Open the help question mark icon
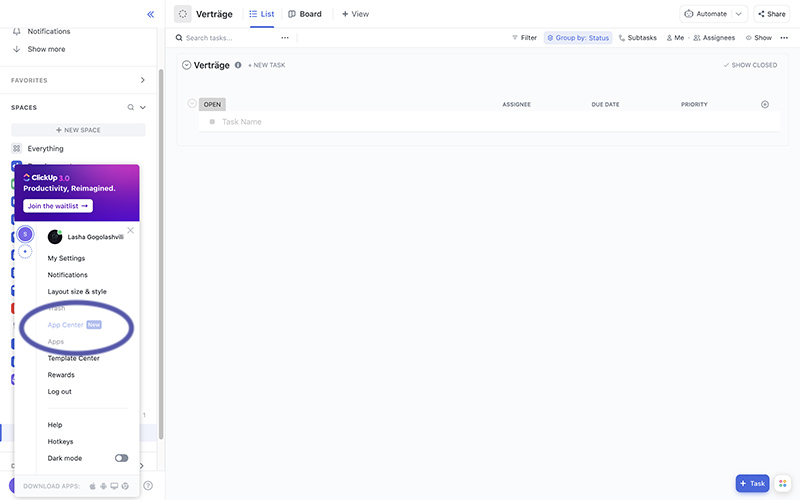The height and width of the screenshot is (500, 800). tap(148, 486)
